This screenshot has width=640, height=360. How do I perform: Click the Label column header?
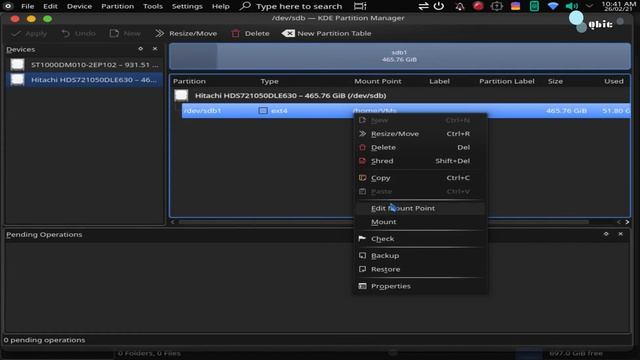click(439, 81)
